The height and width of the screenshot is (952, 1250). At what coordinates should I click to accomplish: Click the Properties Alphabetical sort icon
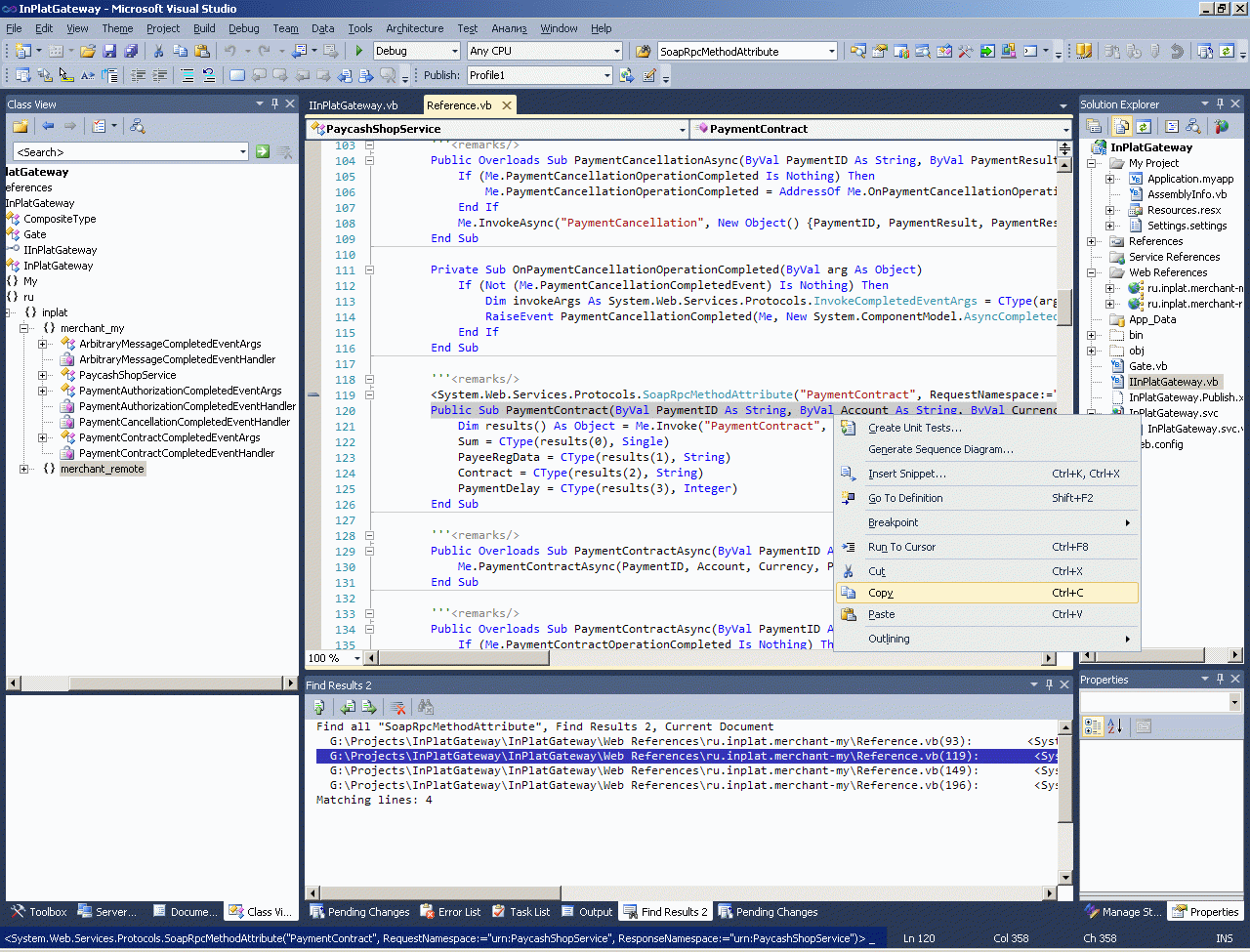1115,726
